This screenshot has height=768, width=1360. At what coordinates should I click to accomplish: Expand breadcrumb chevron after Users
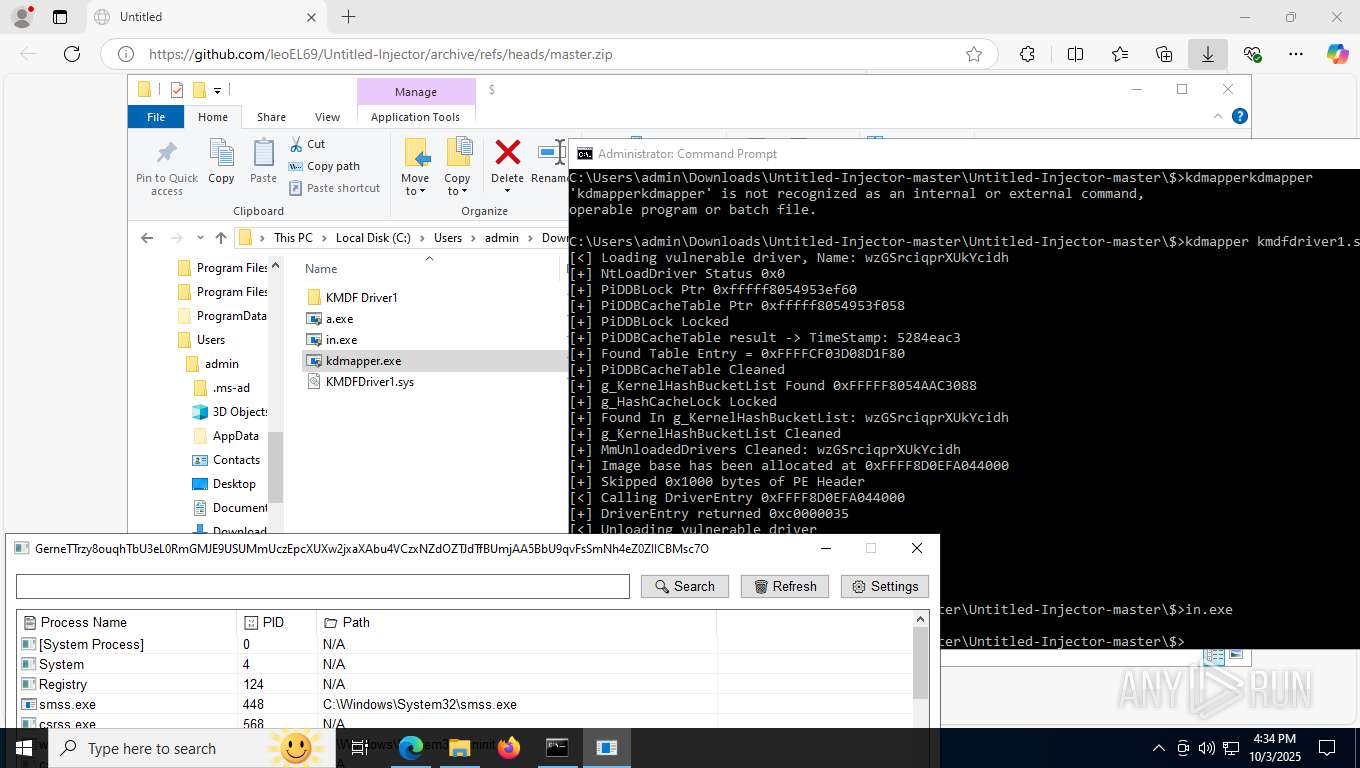tap(473, 238)
